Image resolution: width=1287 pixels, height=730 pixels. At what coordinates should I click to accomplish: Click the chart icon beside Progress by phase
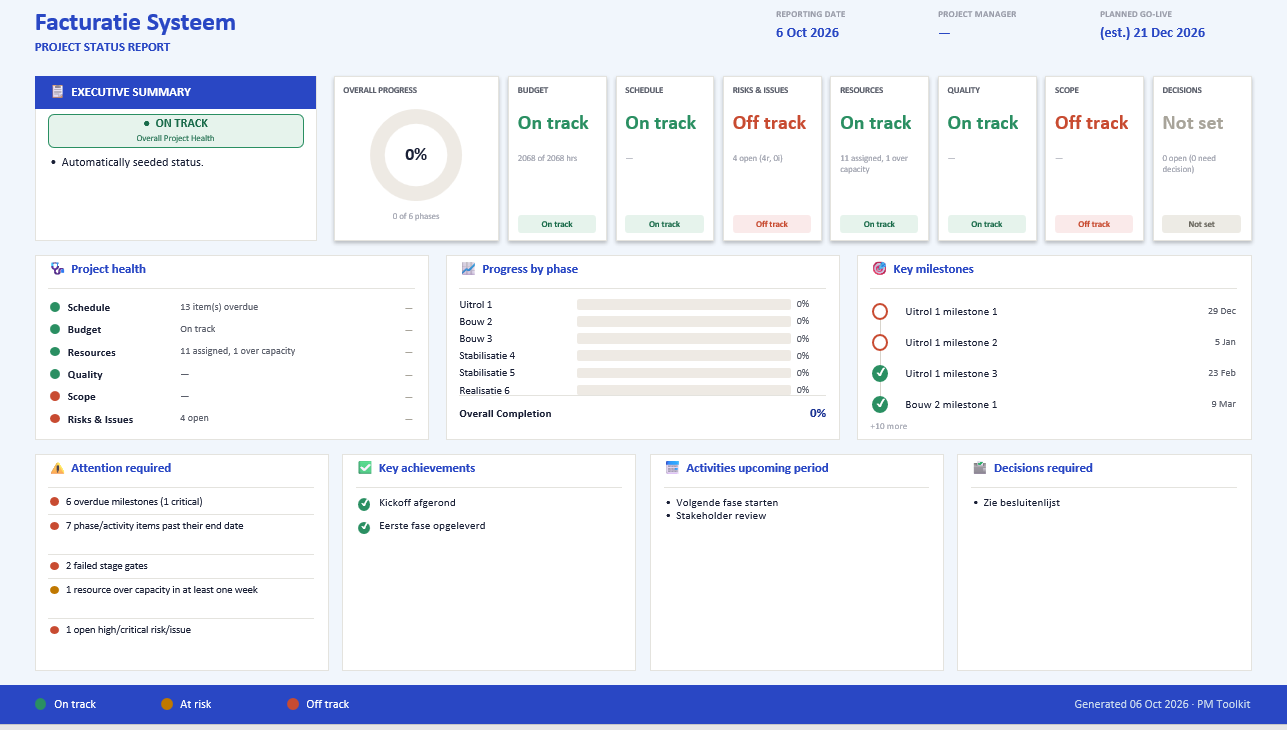pos(468,269)
